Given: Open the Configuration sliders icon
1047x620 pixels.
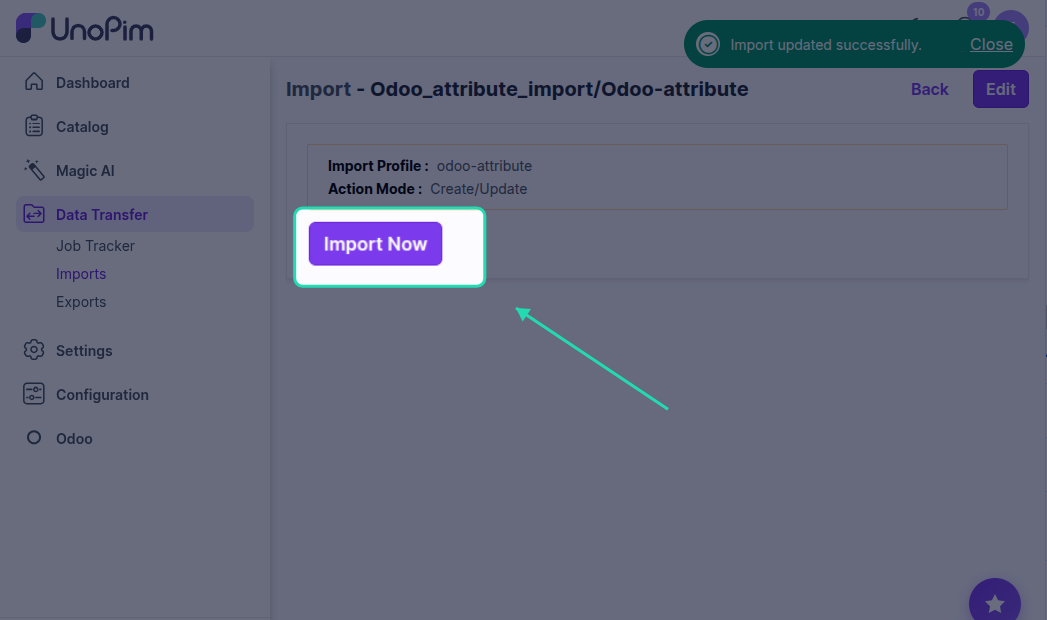Looking at the screenshot, I should (x=34, y=394).
